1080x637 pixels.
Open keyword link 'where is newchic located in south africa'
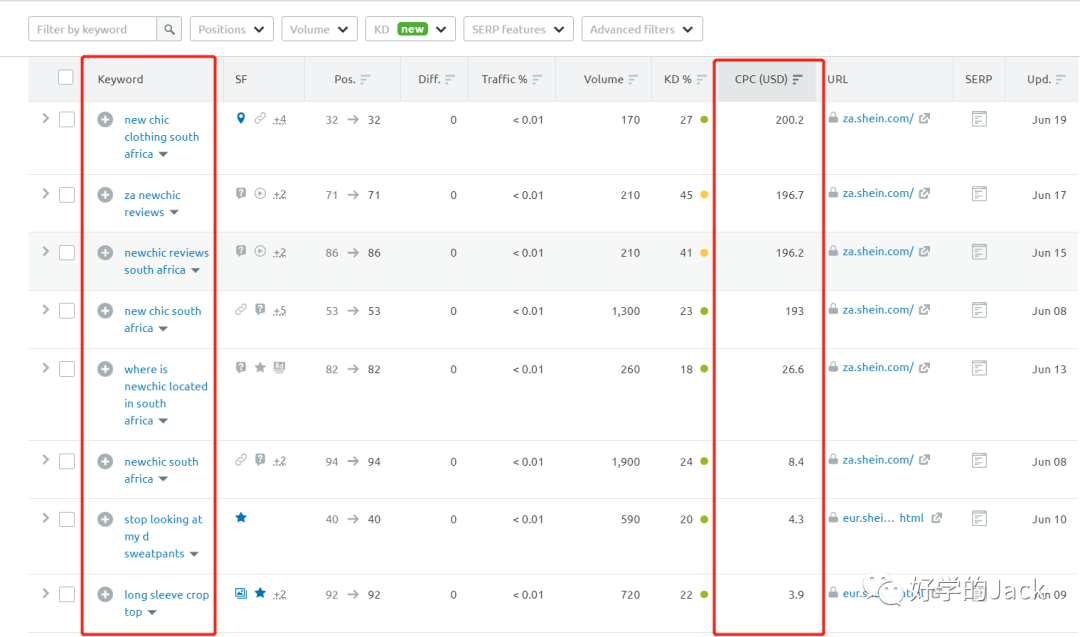click(165, 395)
